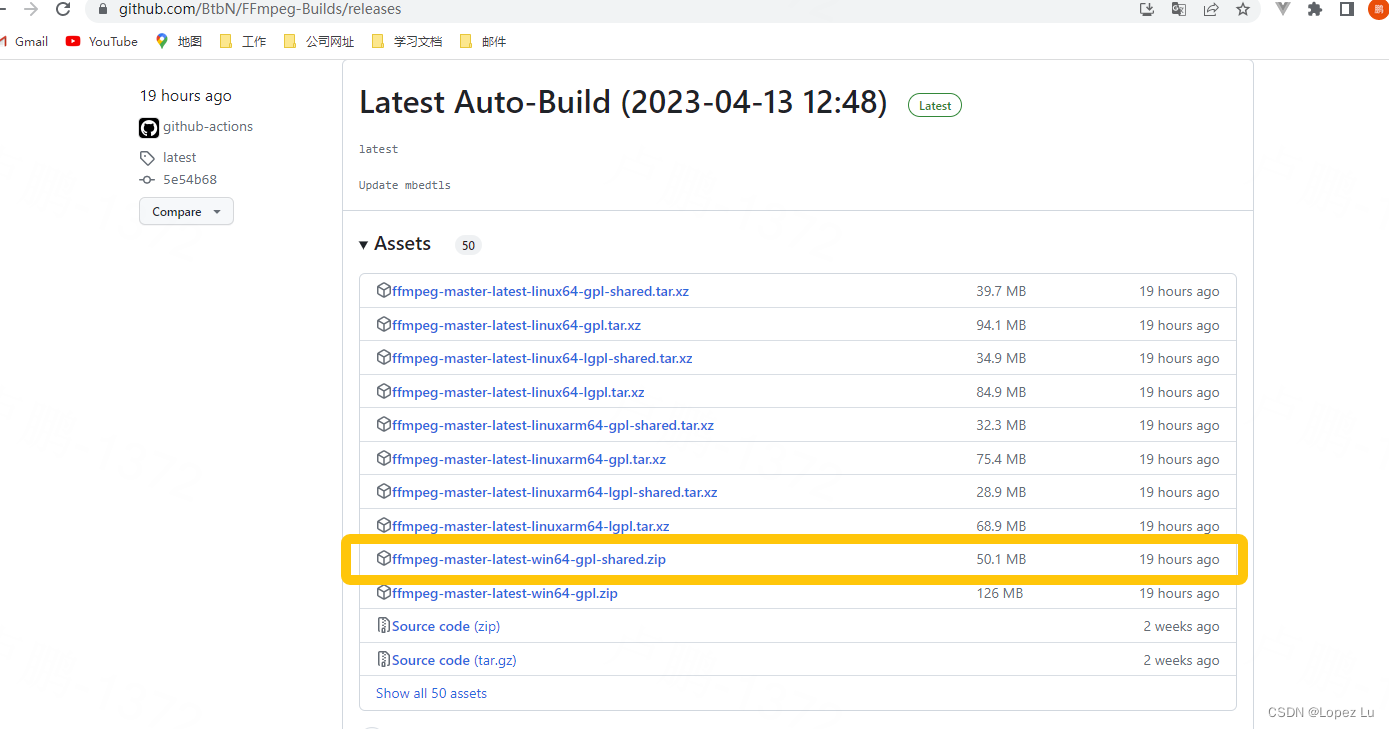Click the address bar URL field

click(x=260, y=9)
